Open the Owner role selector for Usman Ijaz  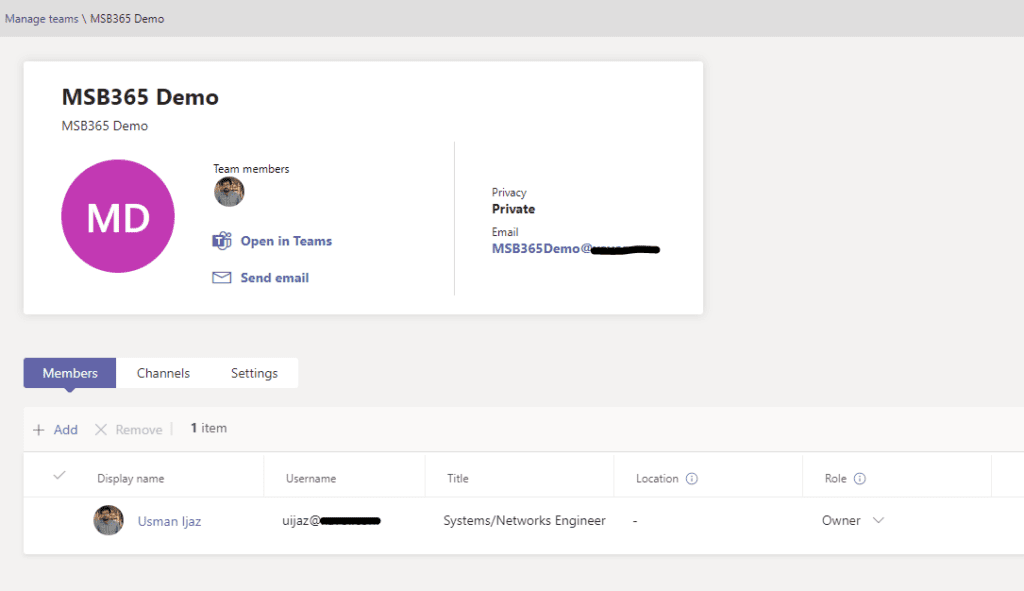tap(853, 520)
